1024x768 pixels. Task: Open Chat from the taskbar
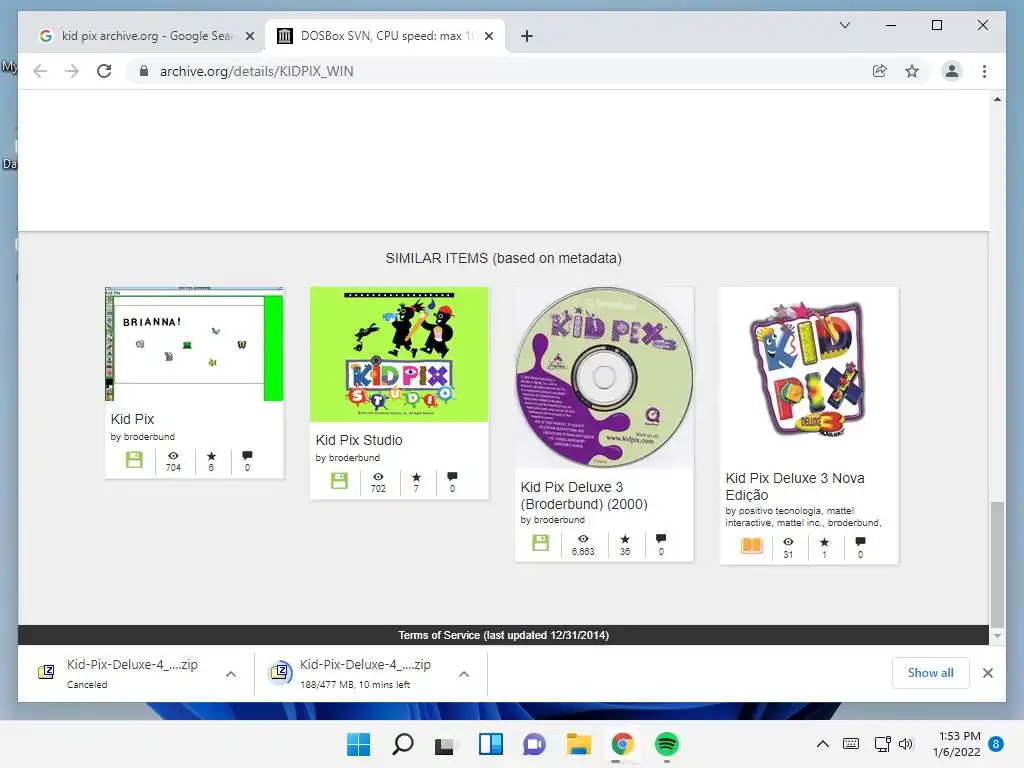coord(534,744)
